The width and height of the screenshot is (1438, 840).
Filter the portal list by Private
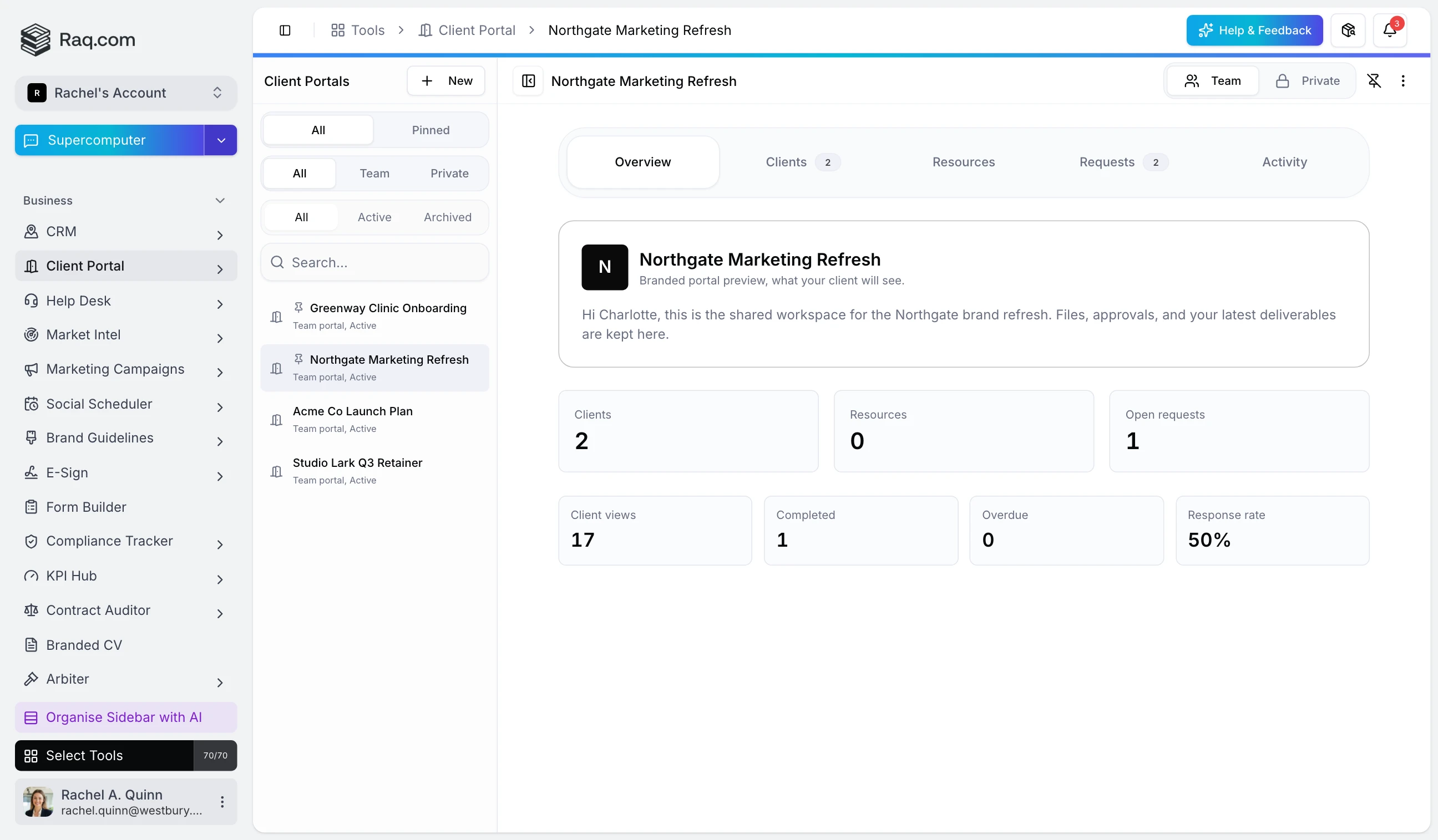click(450, 174)
